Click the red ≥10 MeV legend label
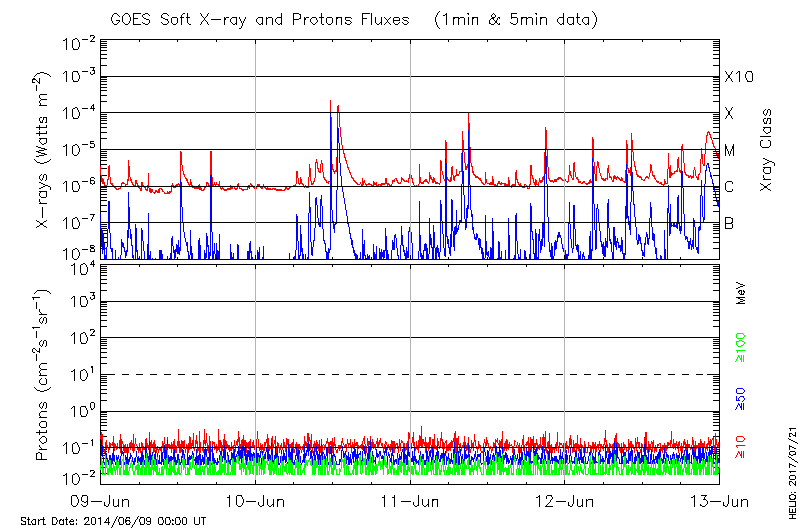The width and height of the screenshot is (800, 530). click(742, 443)
